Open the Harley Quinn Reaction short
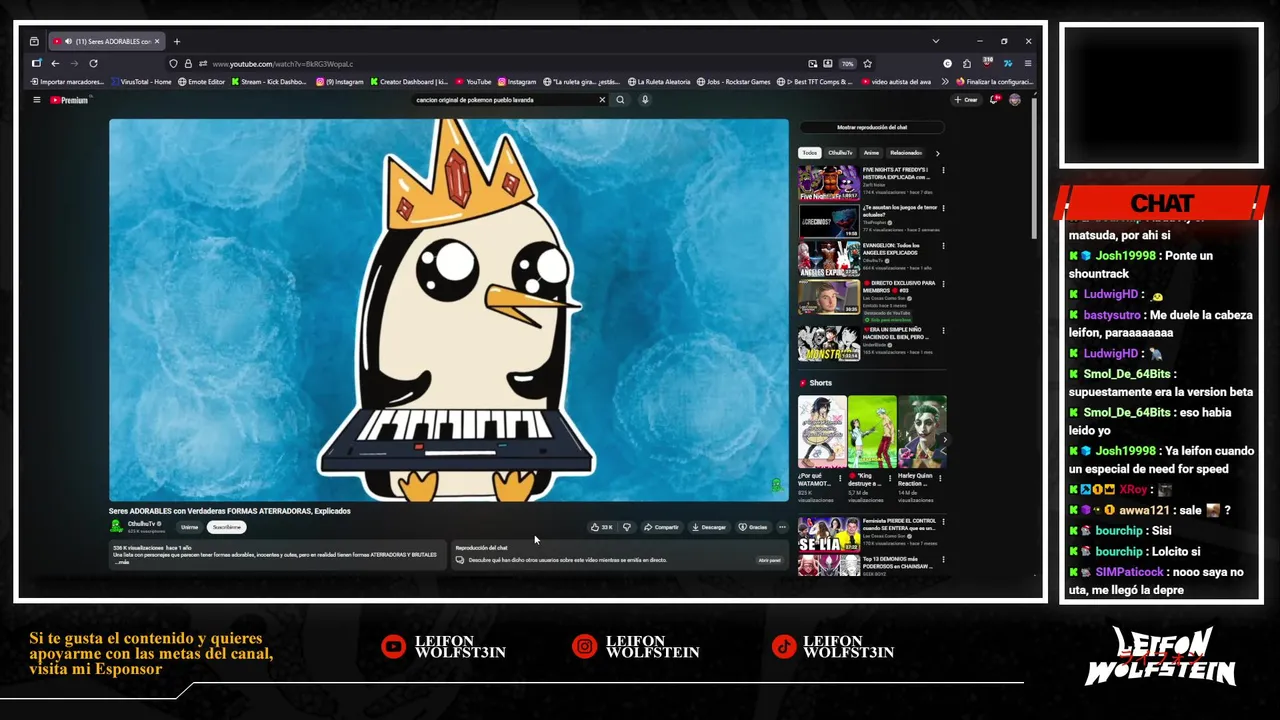1280x720 pixels. pos(922,432)
